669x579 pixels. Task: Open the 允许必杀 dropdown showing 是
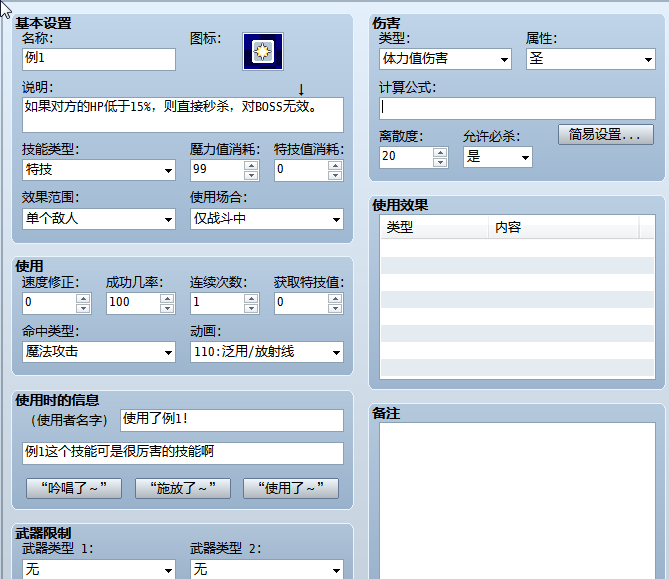point(498,157)
